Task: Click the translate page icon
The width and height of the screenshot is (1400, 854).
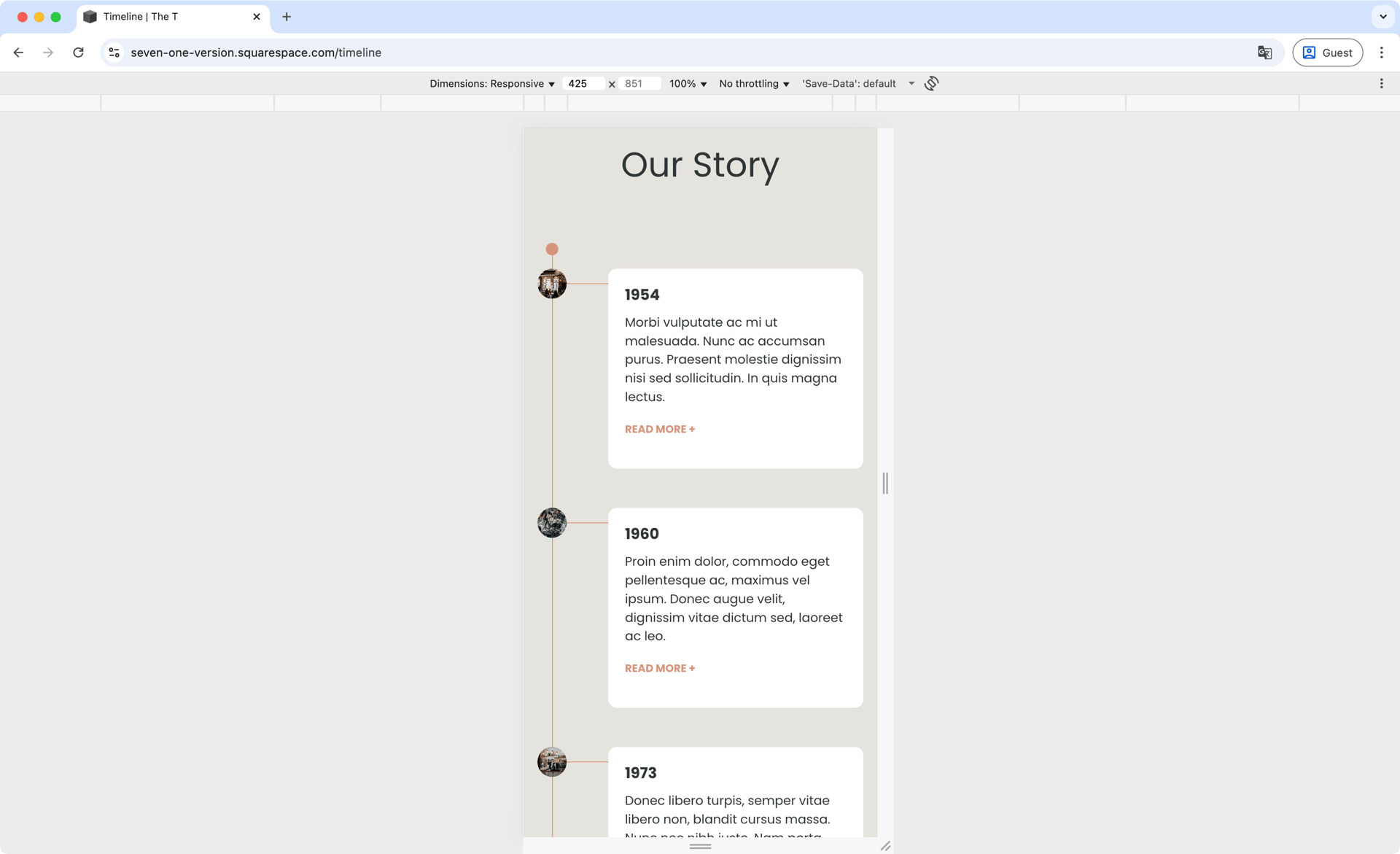Action: click(x=1264, y=53)
